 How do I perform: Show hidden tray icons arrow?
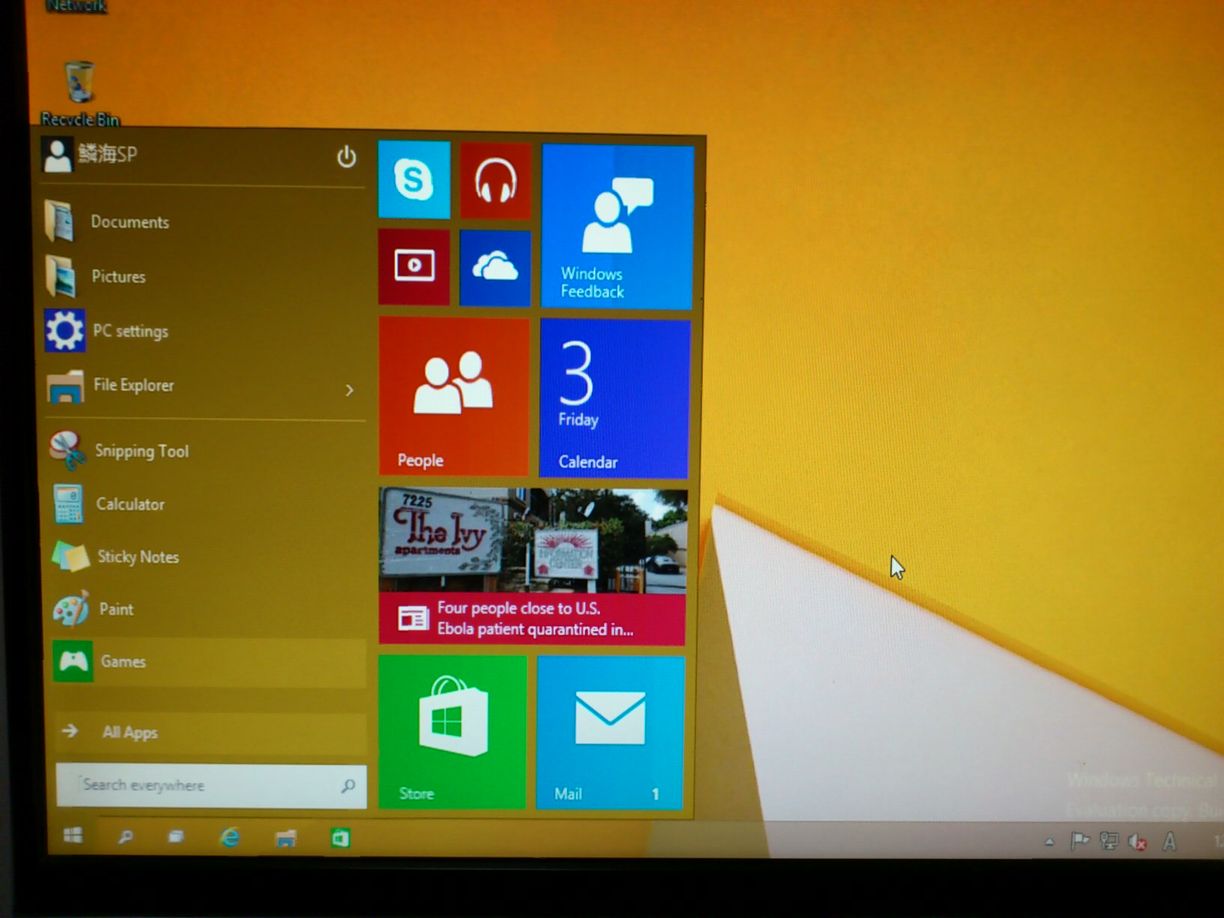point(1049,842)
